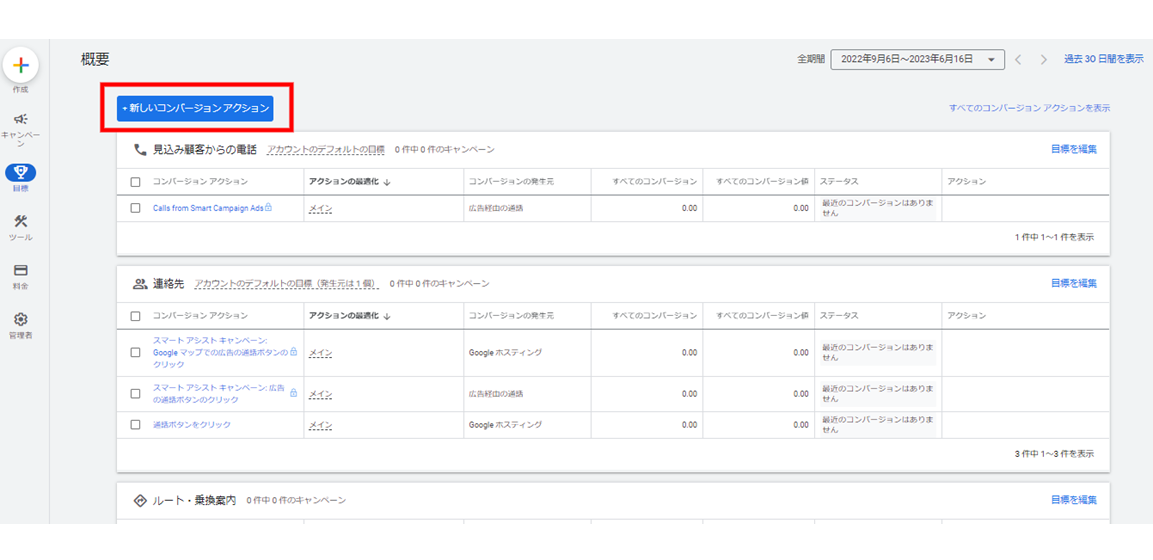The image size is (1153, 560).
Task: Open the Calls from Smart Campaign Ads link
Action: tap(208, 208)
